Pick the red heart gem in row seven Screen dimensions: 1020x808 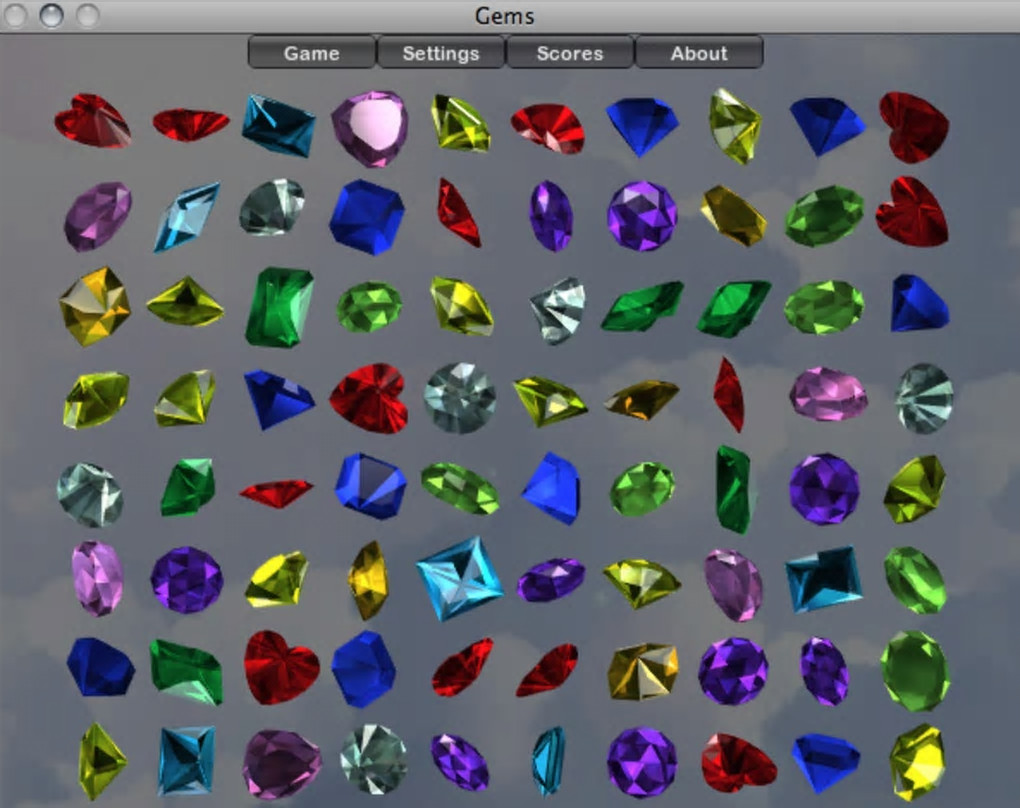point(281,667)
